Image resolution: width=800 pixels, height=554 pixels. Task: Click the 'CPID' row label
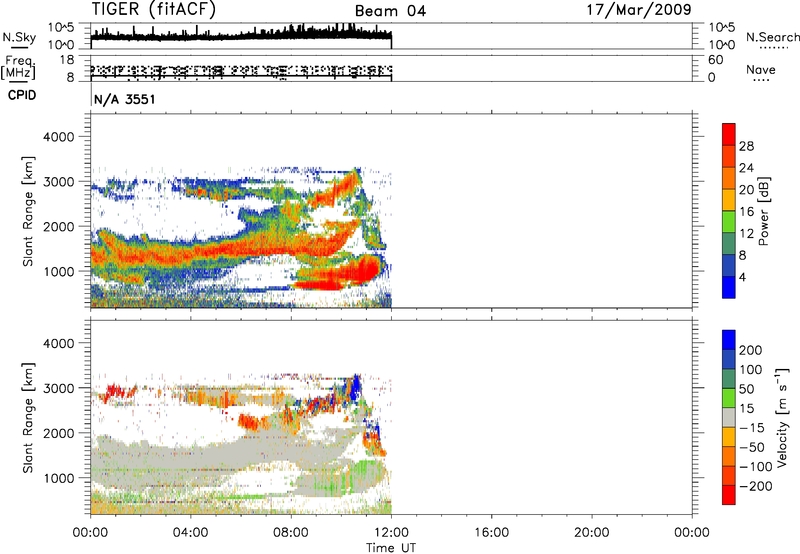tap(22, 95)
